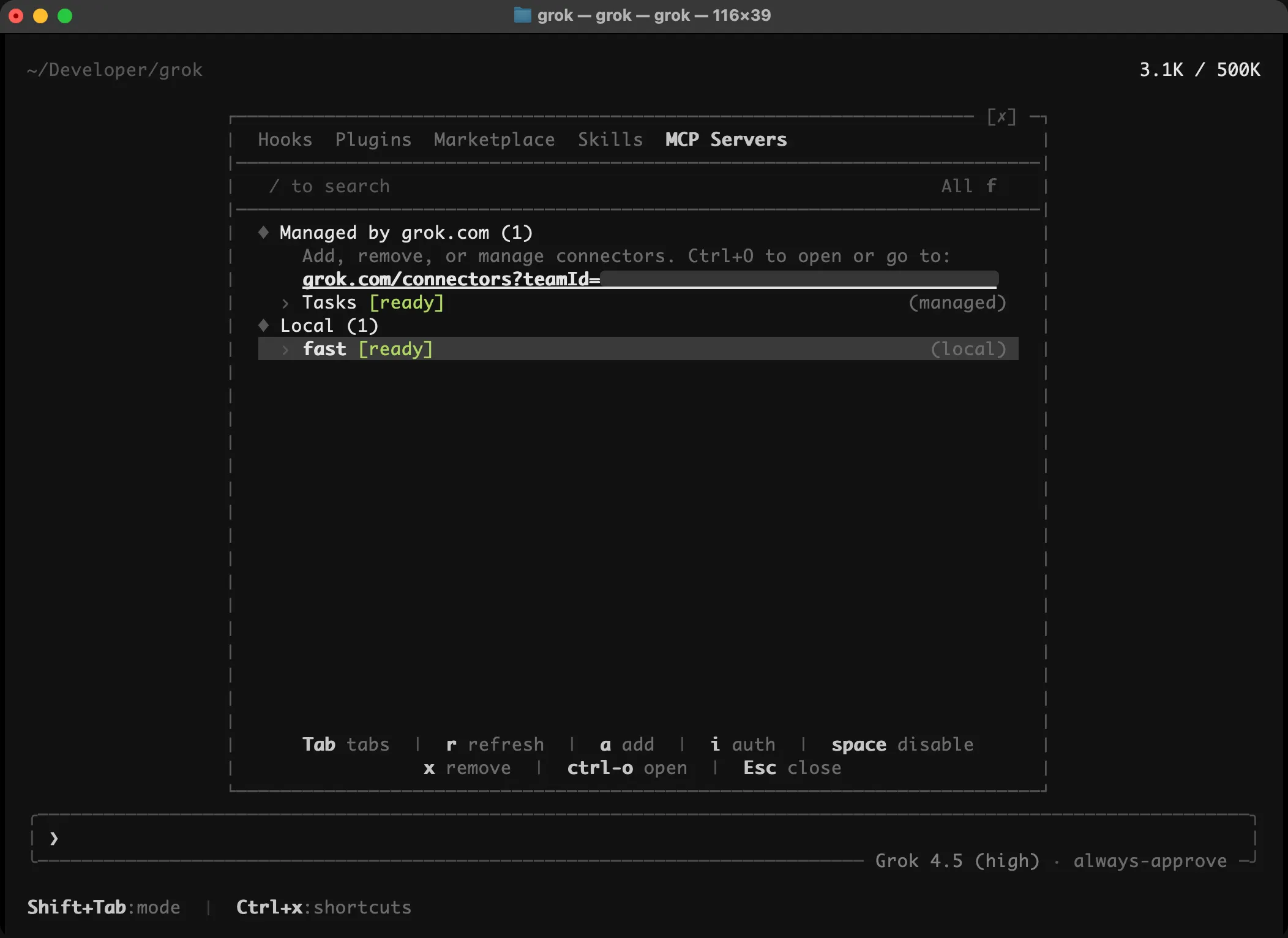Click the prompt chevron icon
Image resolution: width=1288 pixels, height=938 pixels.
pyautogui.click(x=54, y=838)
